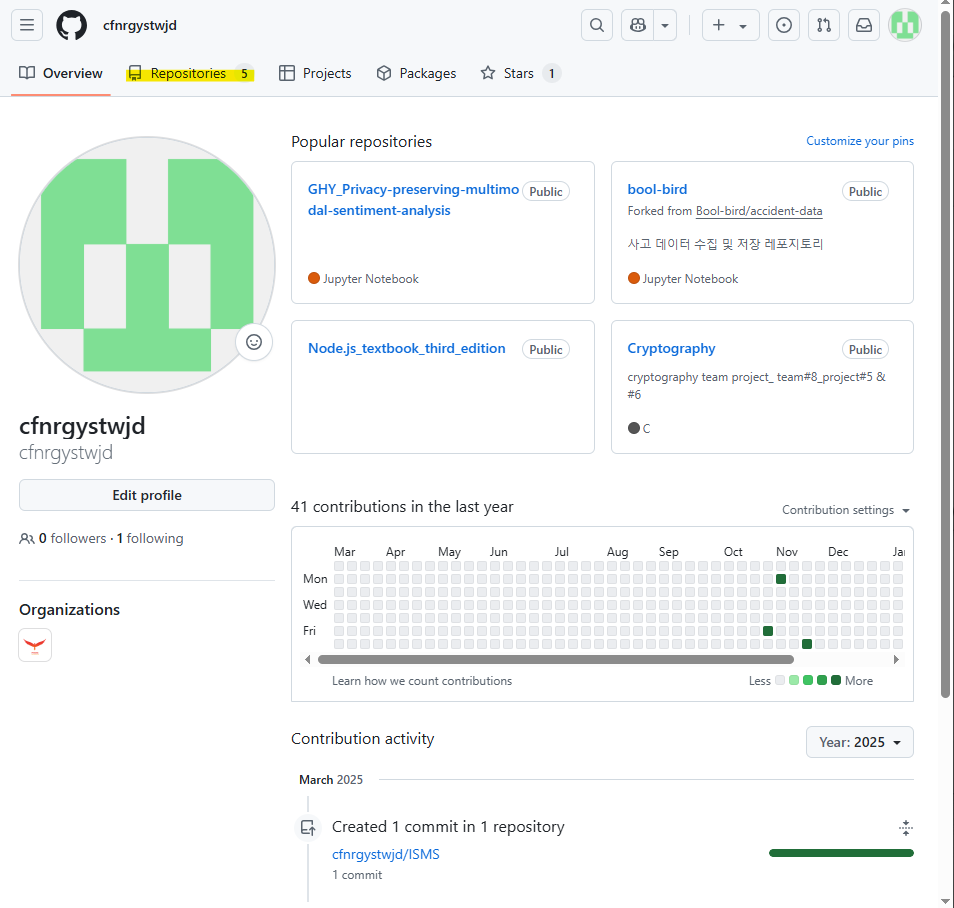Screen dimensions: 954x908
Task: Click the Edit profile button
Action: 146,494
